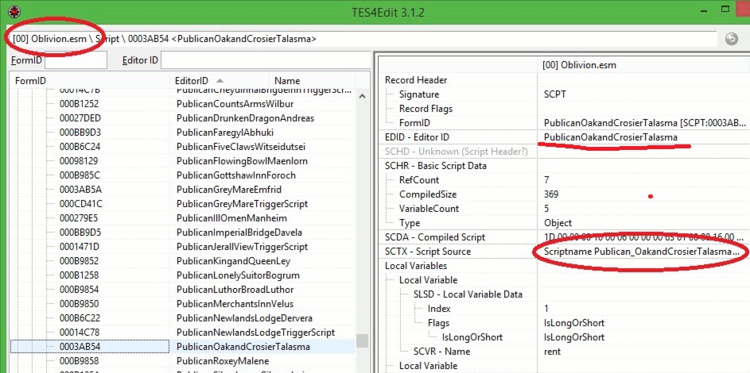Click the Type value Object

(x=558, y=223)
